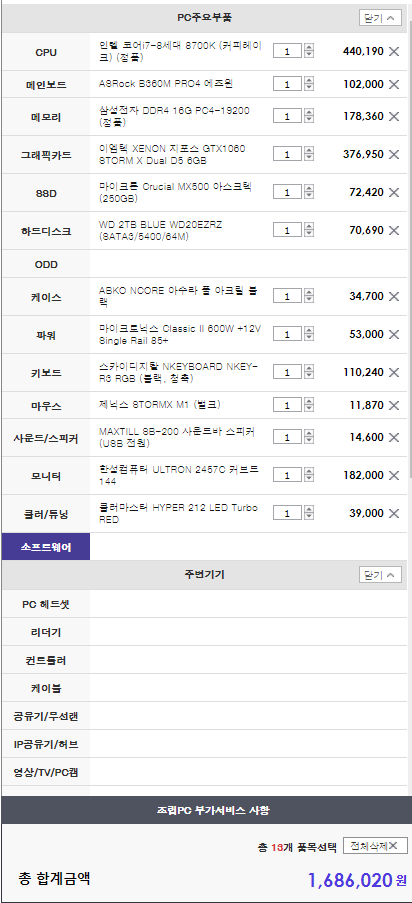
Task: Delete the 메인보드 ASRock row via X
Action: tap(394, 85)
